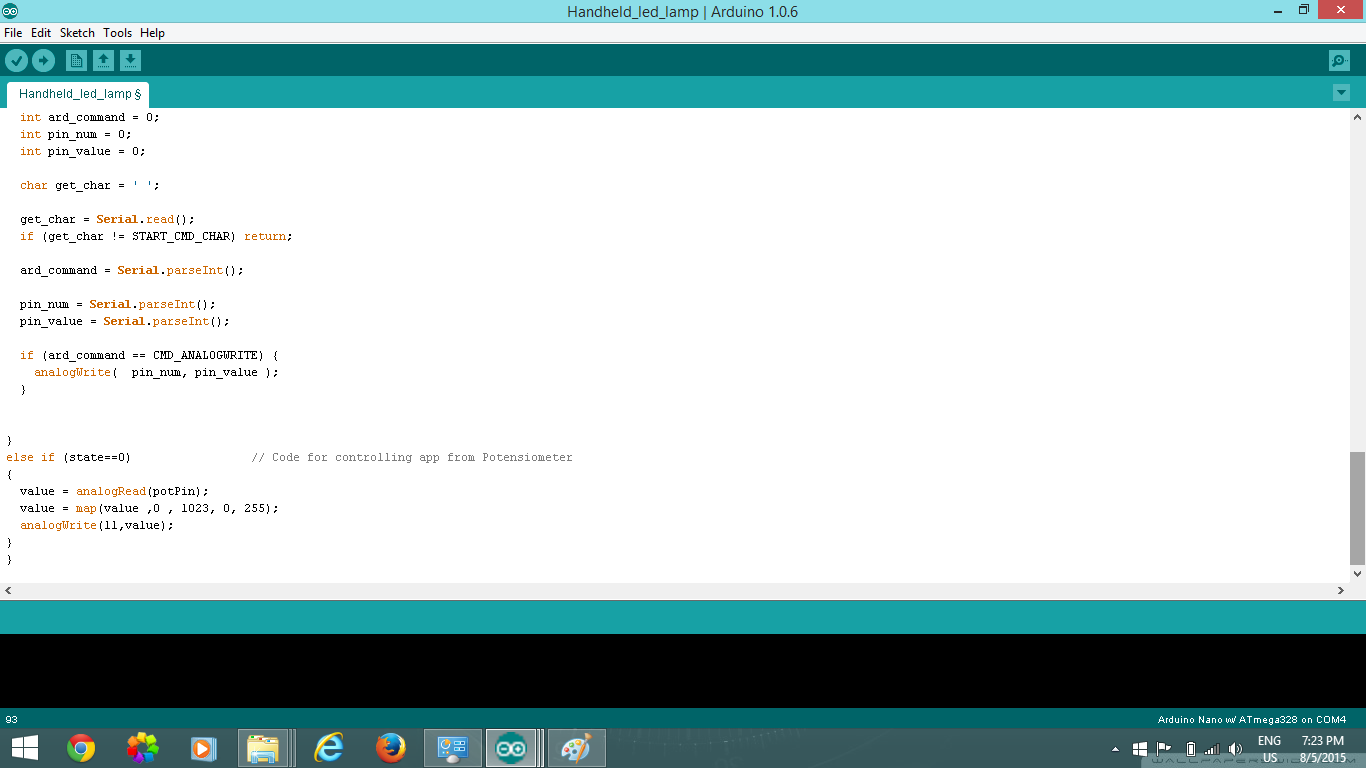The height and width of the screenshot is (768, 1366).
Task: Open the clock showing 7:23 PM
Action: tap(1323, 749)
